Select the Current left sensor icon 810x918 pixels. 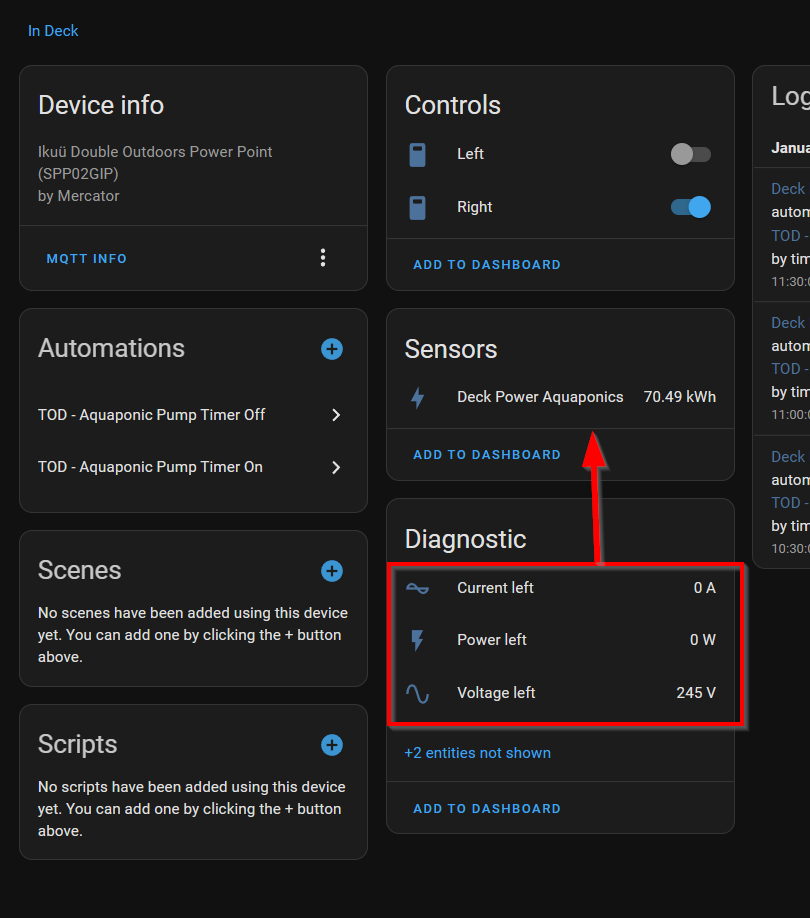coord(417,588)
